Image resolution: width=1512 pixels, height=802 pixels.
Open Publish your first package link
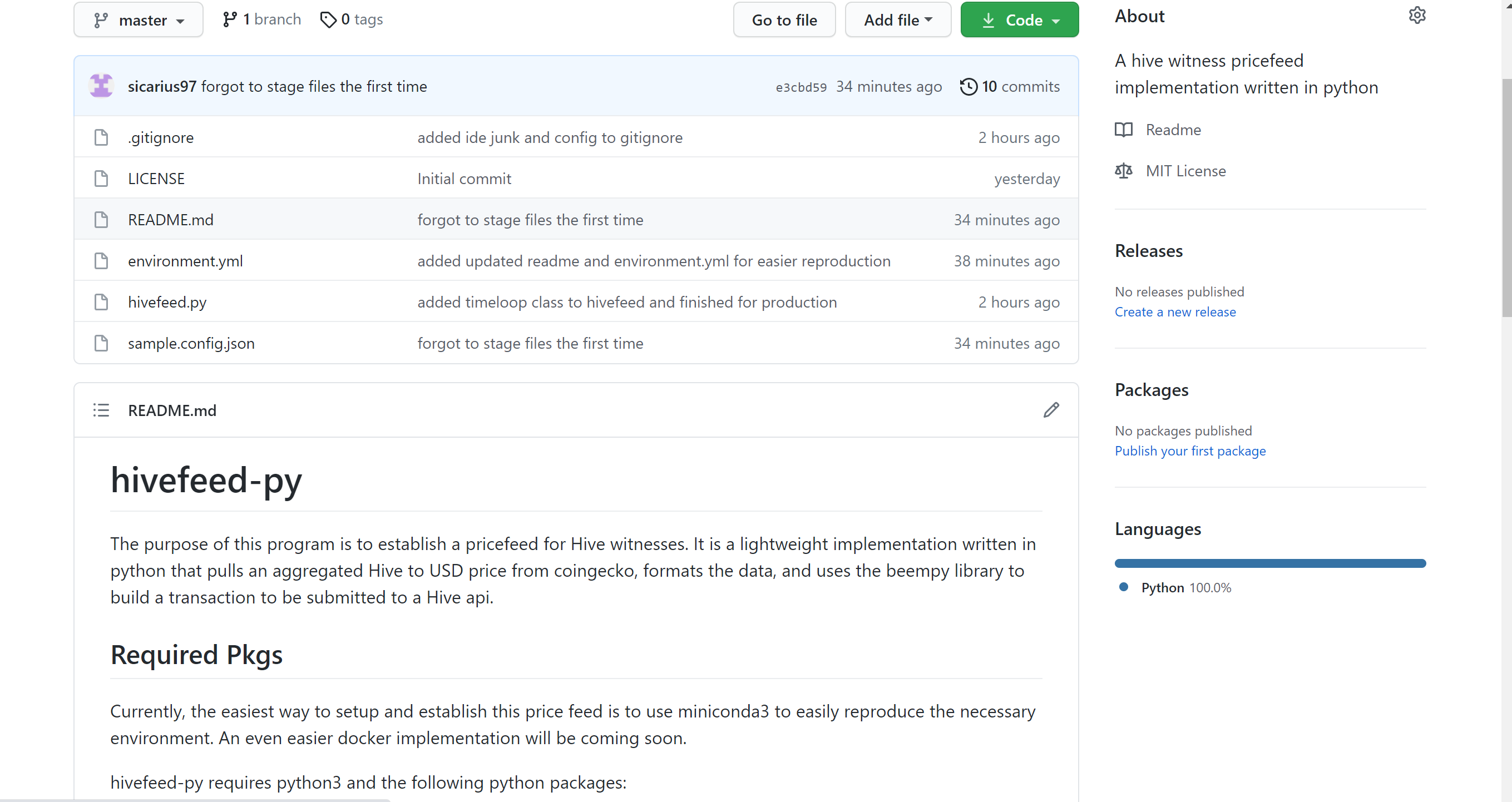click(x=1190, y=451)
